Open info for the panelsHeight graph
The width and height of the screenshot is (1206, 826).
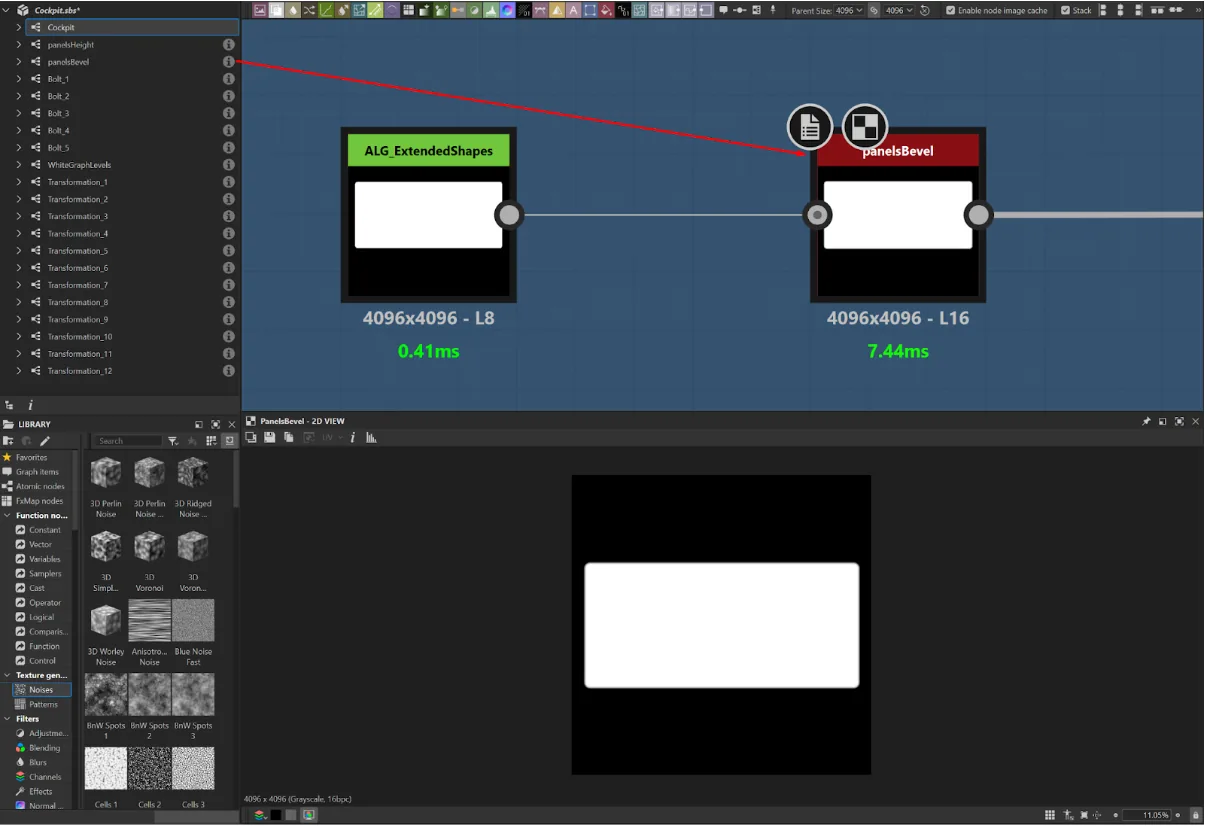229,45
